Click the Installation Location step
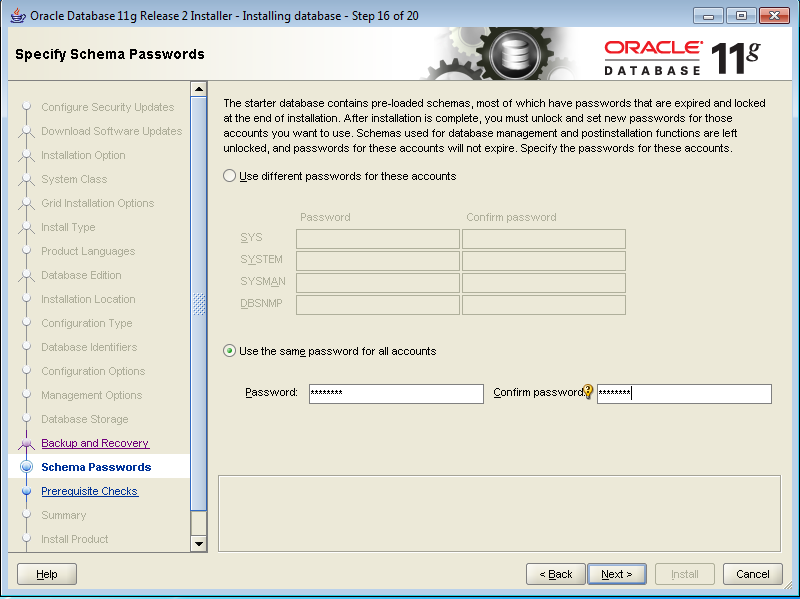The image size is (800, 599). (88, 299)
